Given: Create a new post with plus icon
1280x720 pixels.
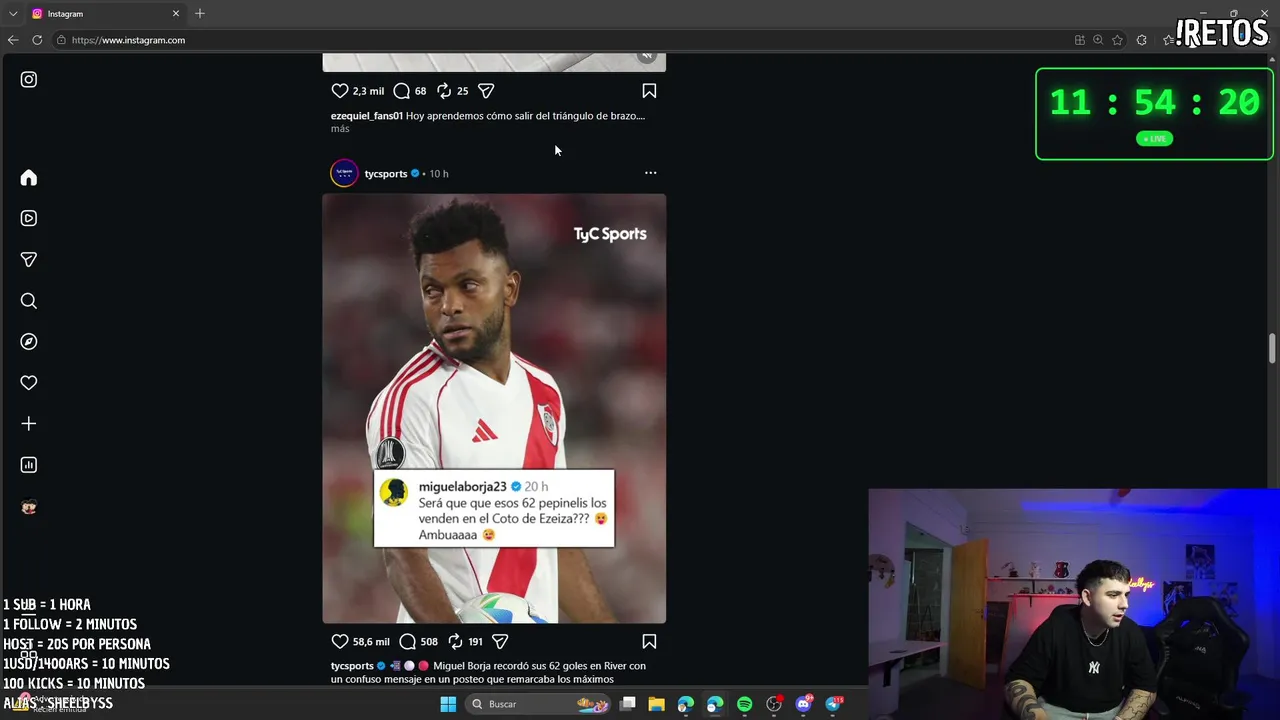Looking at the screenshot, I should point(29,423).
